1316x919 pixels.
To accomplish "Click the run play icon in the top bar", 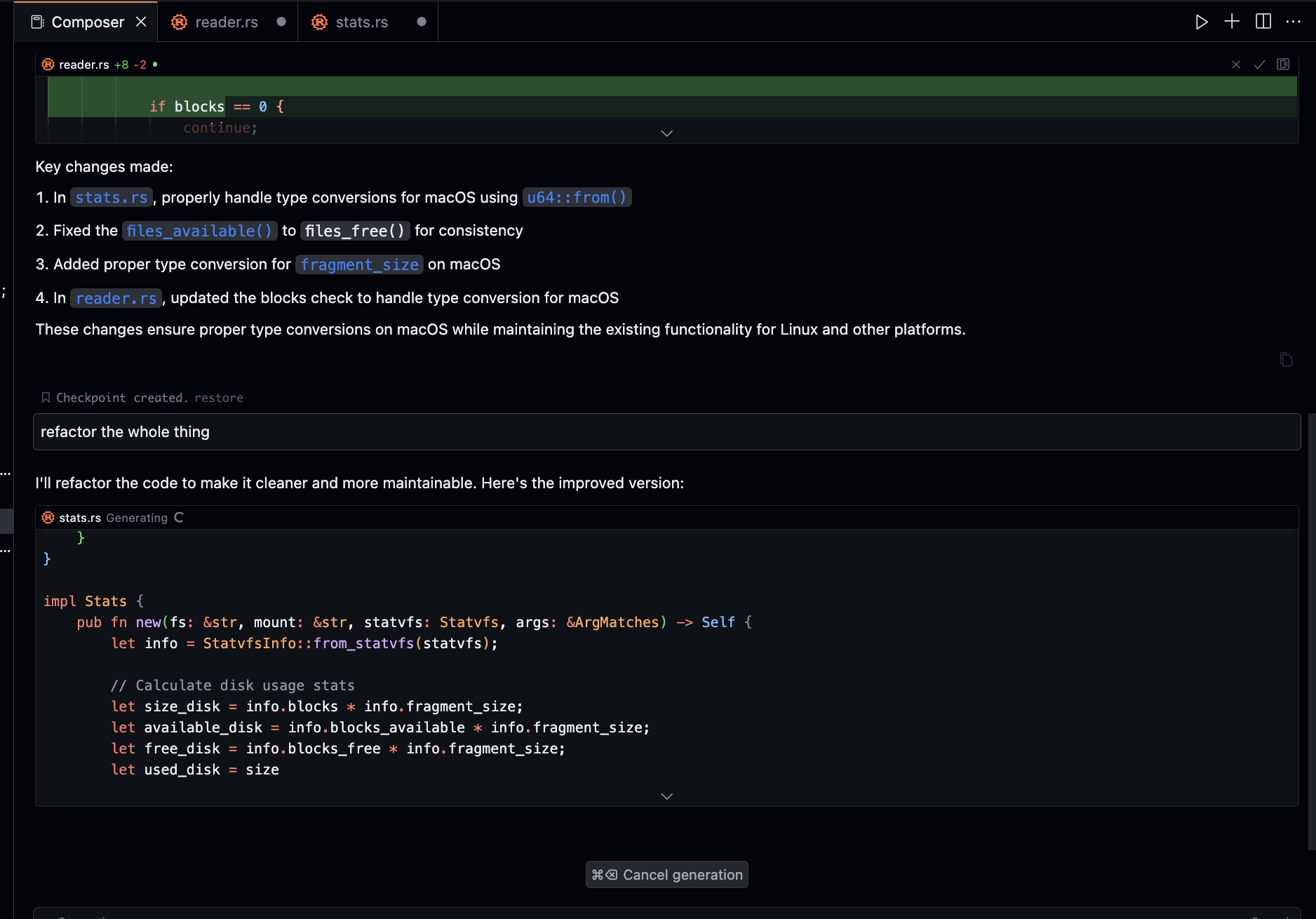I will (x=1201, y=22).
